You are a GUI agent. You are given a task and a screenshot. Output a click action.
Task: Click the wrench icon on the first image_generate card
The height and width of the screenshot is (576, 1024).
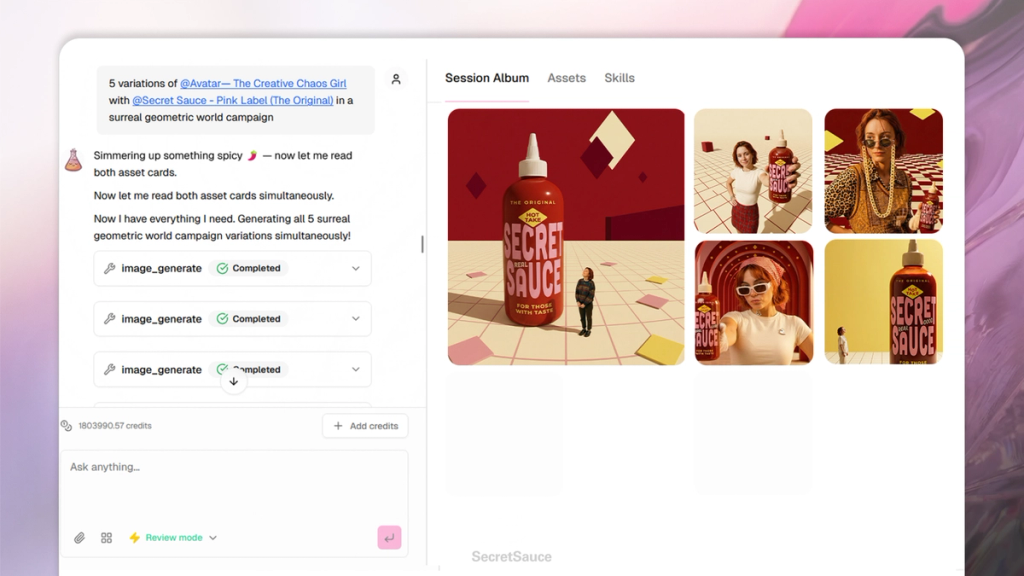[110, 268]
